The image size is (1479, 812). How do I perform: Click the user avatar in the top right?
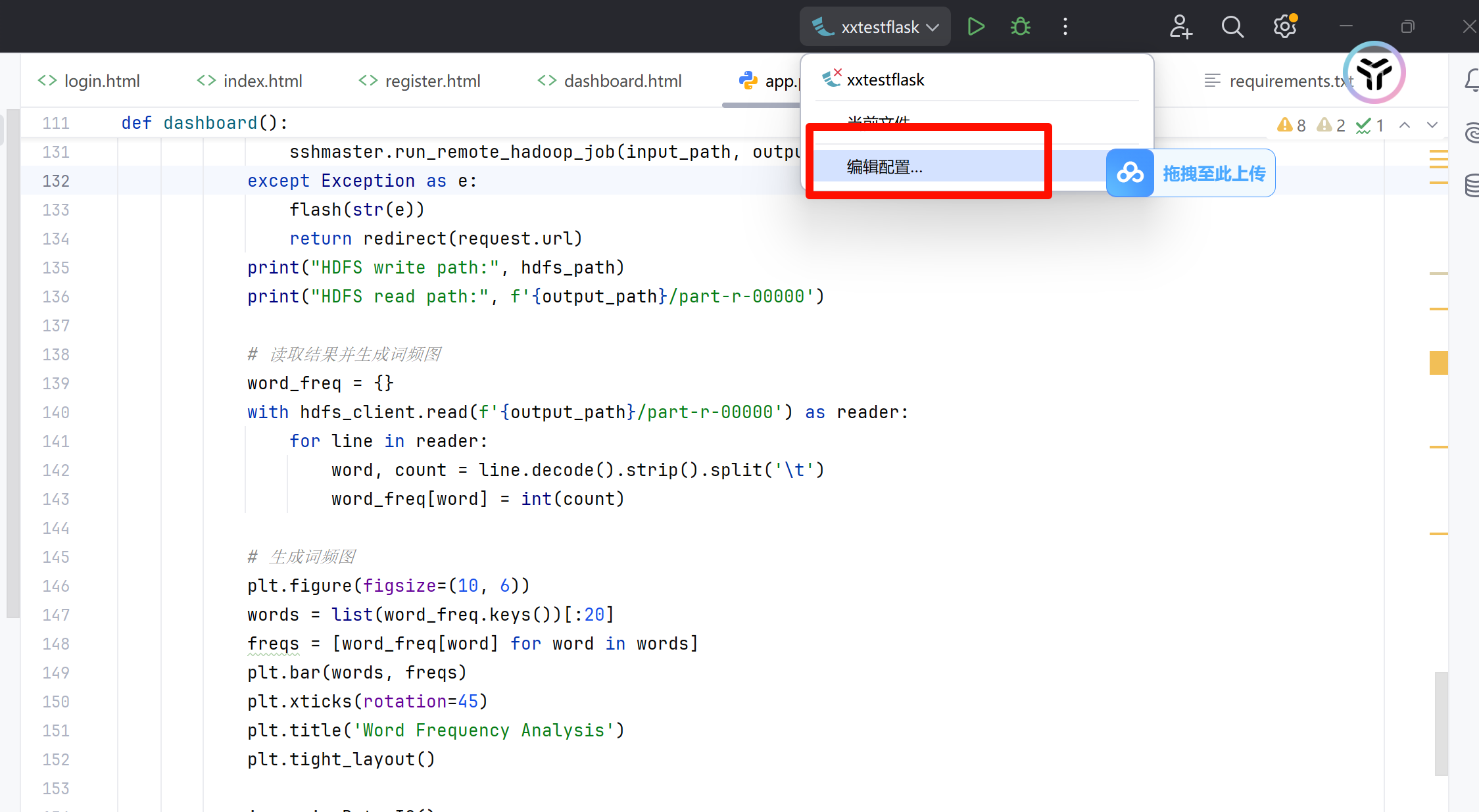coord(1373,73)
